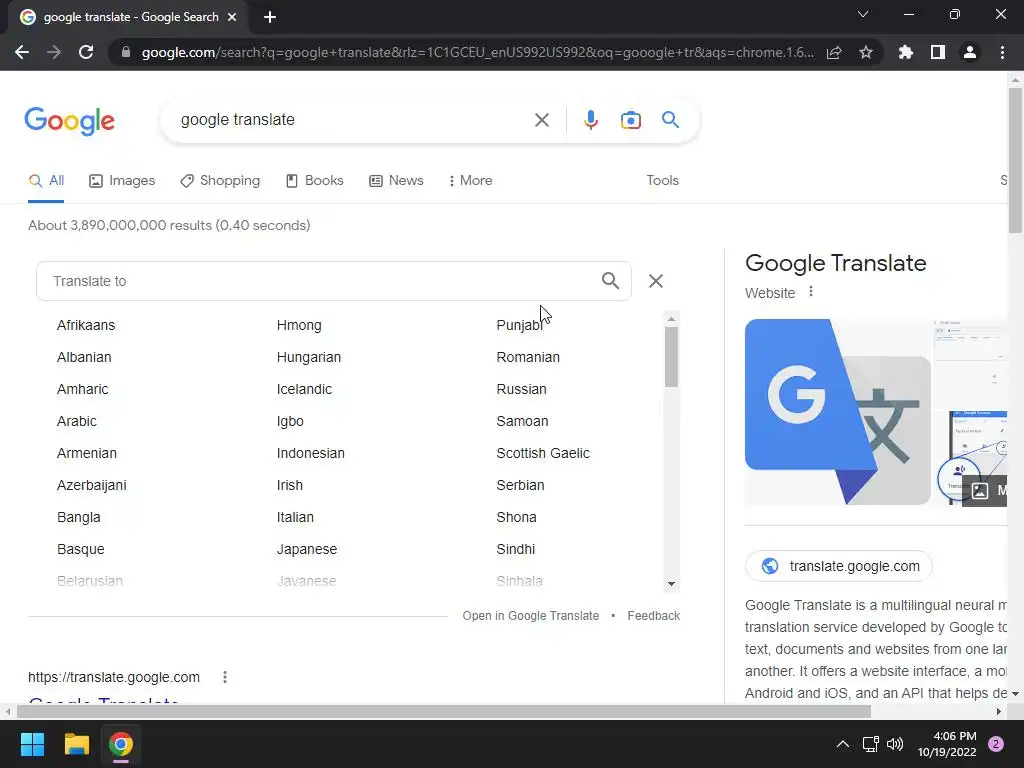The height and width of the screenshot is (768, 1024).
Task: Open the More search filters dropdown
Action: coord(470,180)
